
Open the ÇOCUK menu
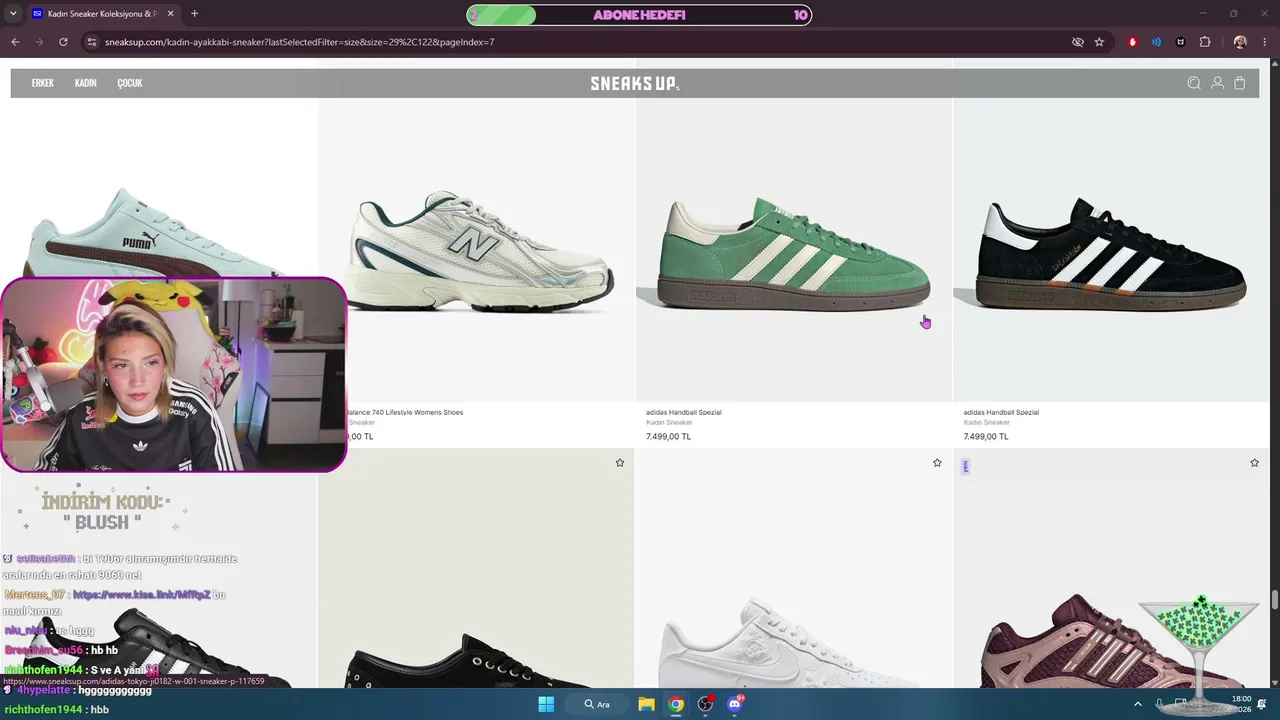point(130,83)
